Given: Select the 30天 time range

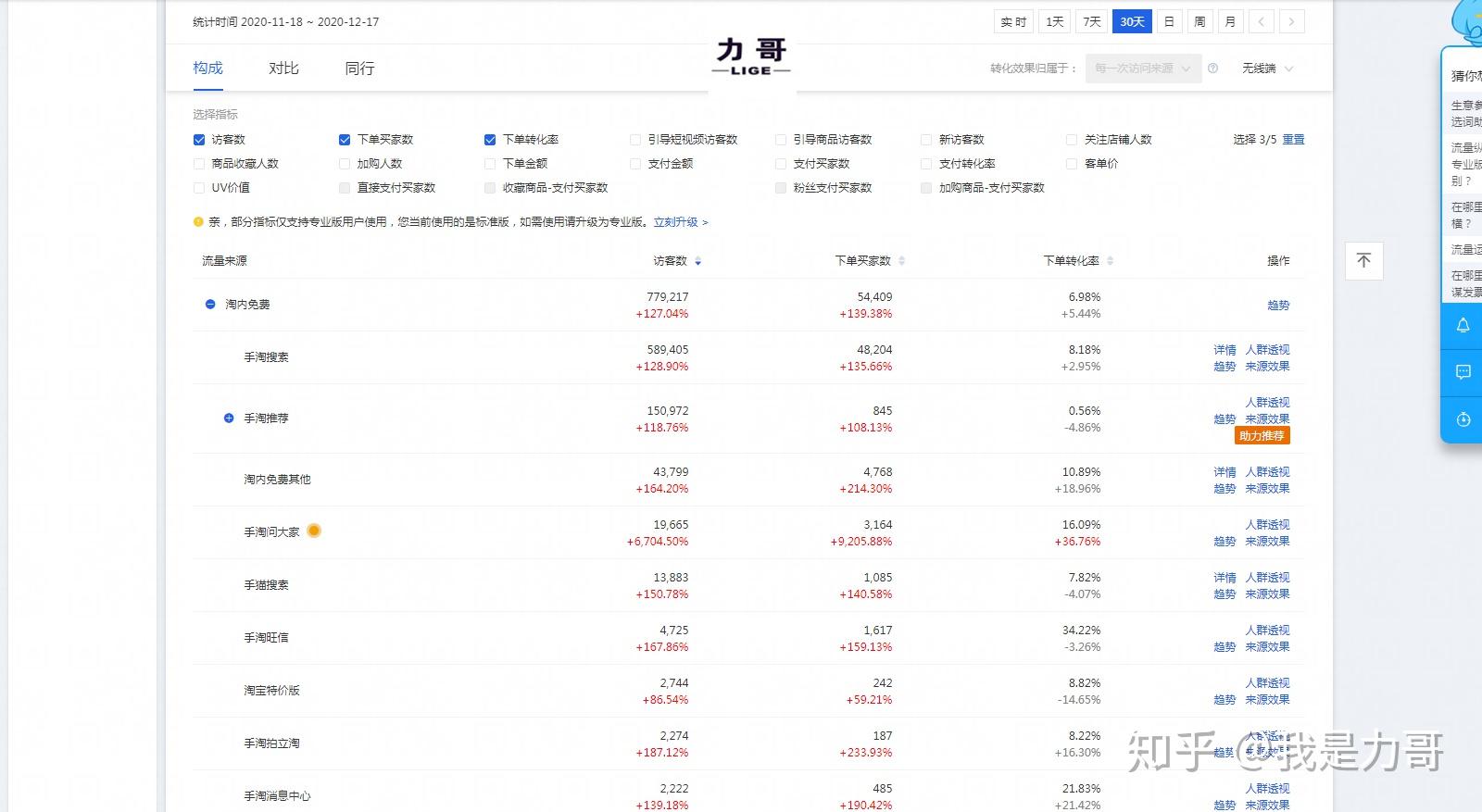Looking at the screenshot, I should pyautogui.click(x=1132, y=21).
